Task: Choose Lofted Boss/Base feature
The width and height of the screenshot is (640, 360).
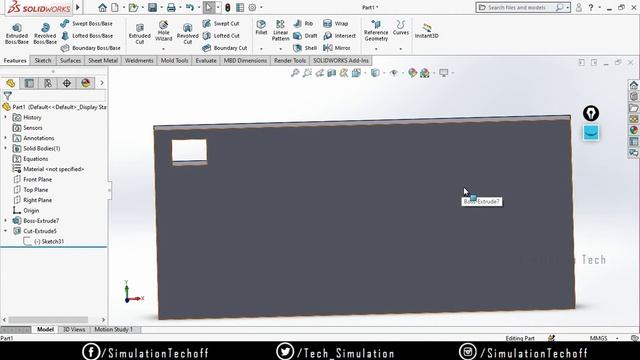Action: pyautogui.click(x=87, y=36)
